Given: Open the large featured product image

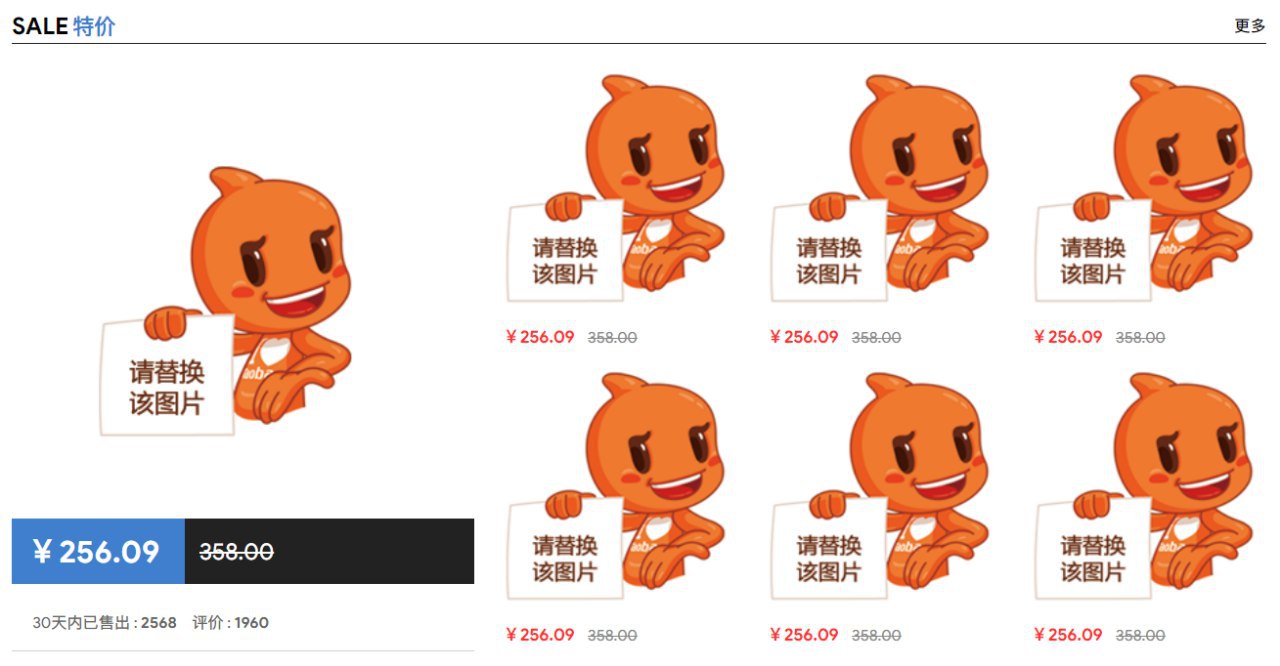Looking at the screenshot, I should point(243,287).
